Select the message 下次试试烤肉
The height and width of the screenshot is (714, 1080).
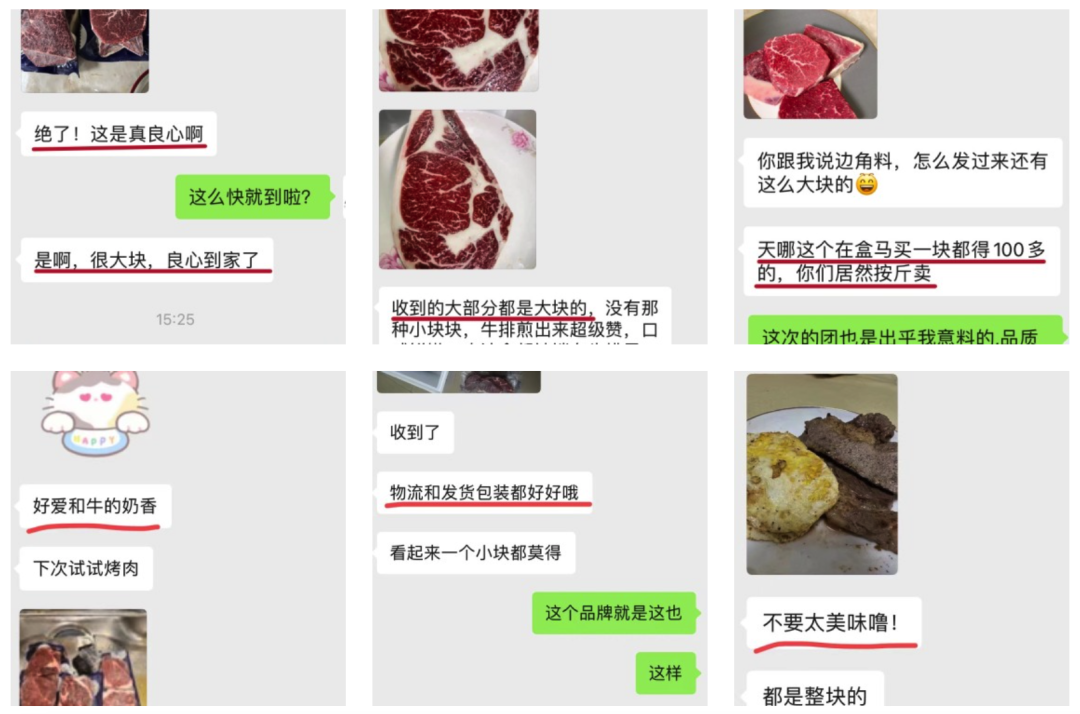(86, 568)
